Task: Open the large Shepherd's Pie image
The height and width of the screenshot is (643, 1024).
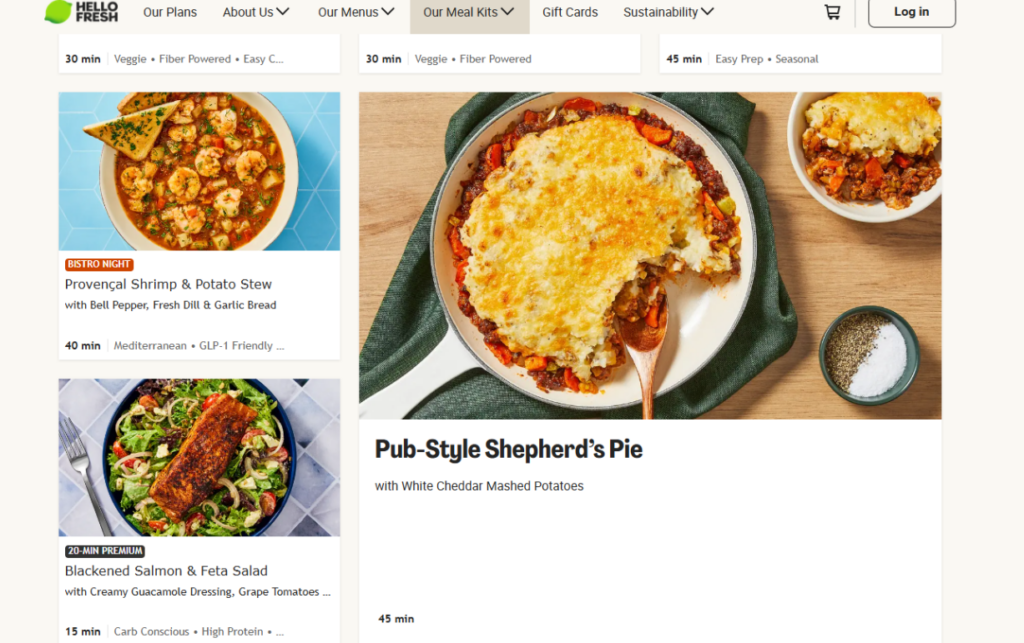Action: pos(650,255)
